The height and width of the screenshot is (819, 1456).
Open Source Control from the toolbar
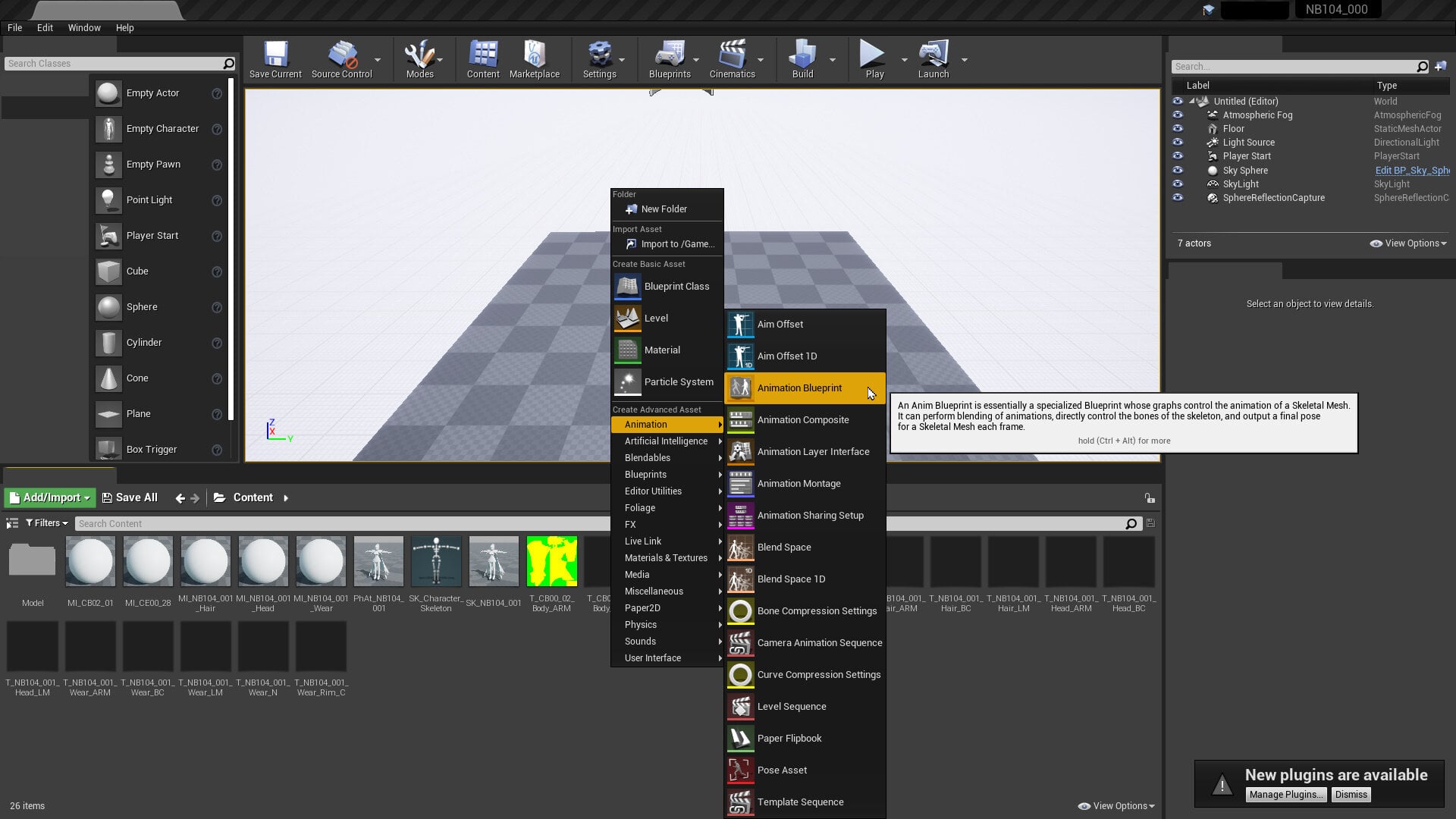point(341,59)
